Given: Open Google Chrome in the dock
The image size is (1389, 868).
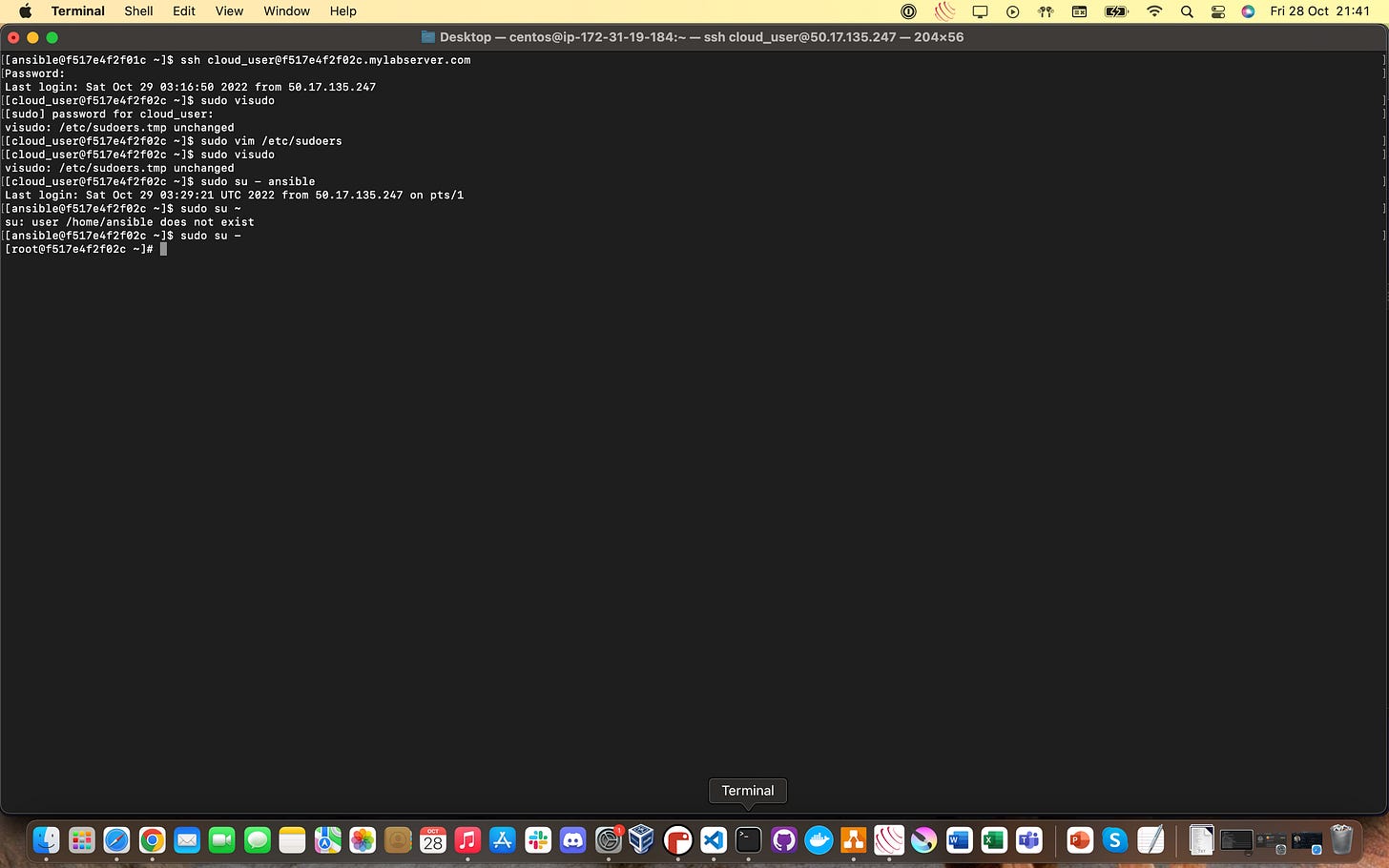Looking at the screenshot, I should coord(152,840).
